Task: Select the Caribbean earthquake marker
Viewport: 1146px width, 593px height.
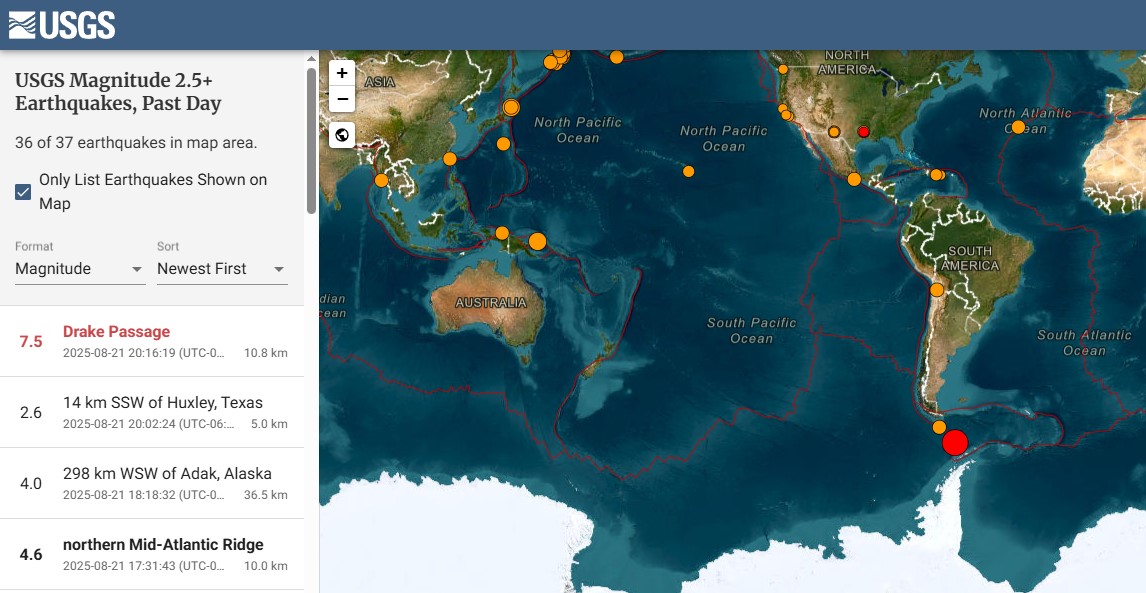Action: pyautogui.click(x=936, y=174)
